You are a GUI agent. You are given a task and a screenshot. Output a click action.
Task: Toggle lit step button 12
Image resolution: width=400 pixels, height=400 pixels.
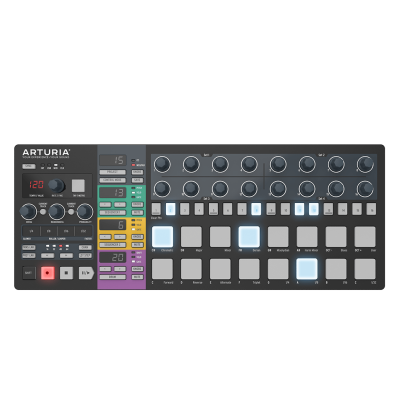(314, 209)
